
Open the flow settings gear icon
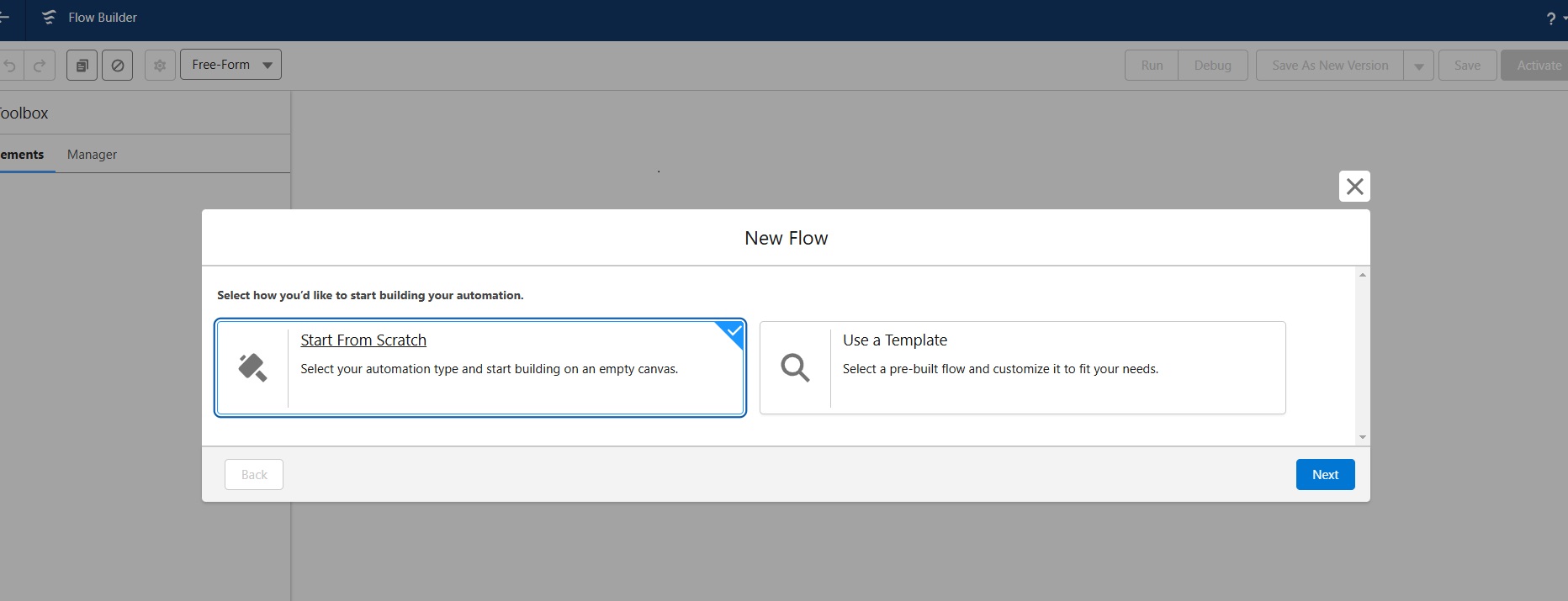pyautogui.click(x=160, y=65)
